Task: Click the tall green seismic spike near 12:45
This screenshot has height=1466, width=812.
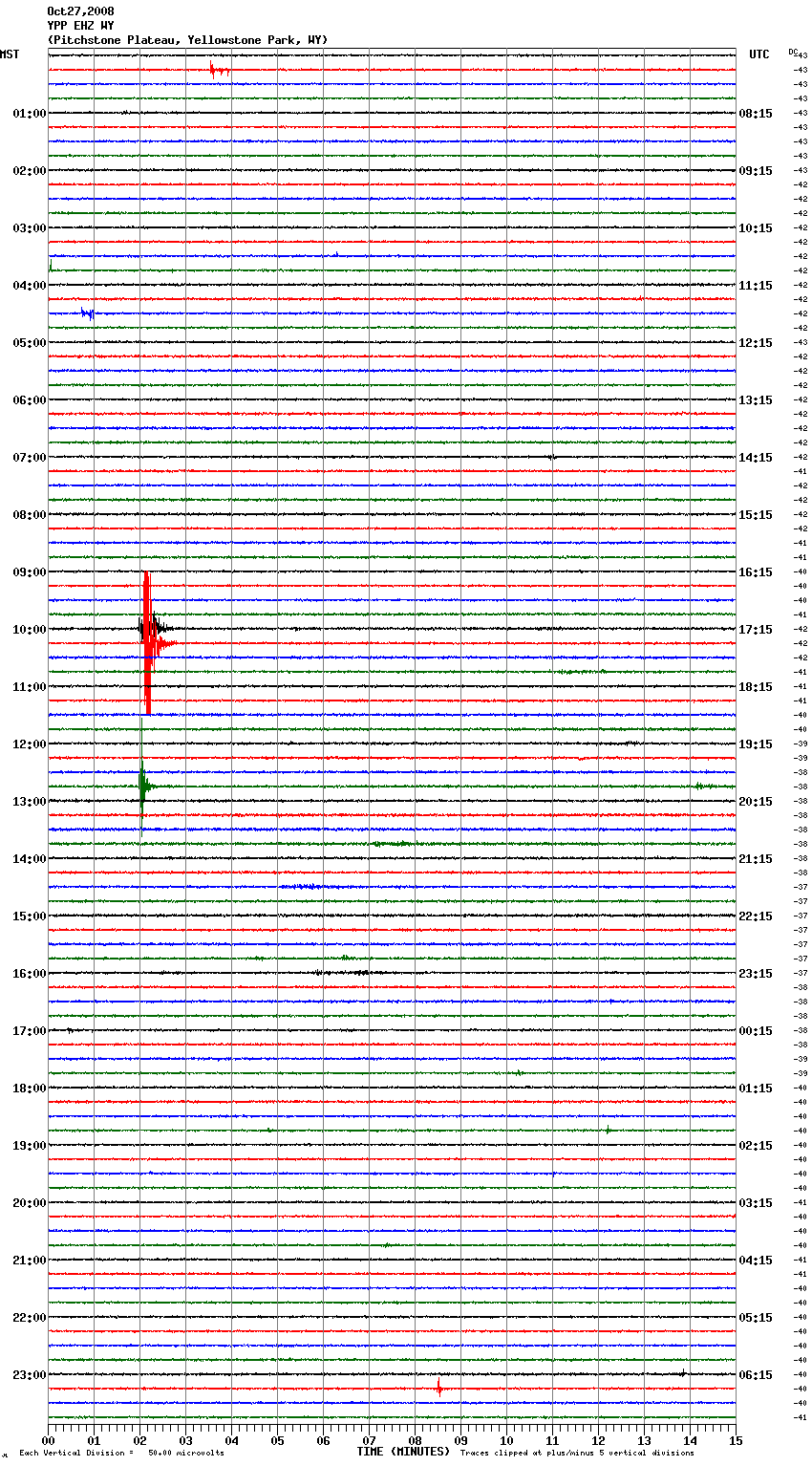Action: tap(141, 786)
